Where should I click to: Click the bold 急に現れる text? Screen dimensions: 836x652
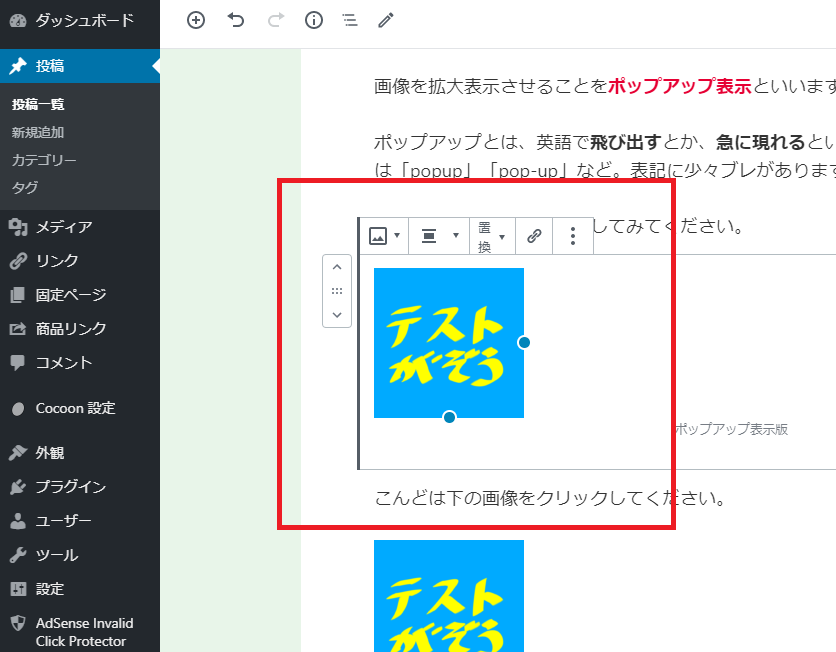761,142
